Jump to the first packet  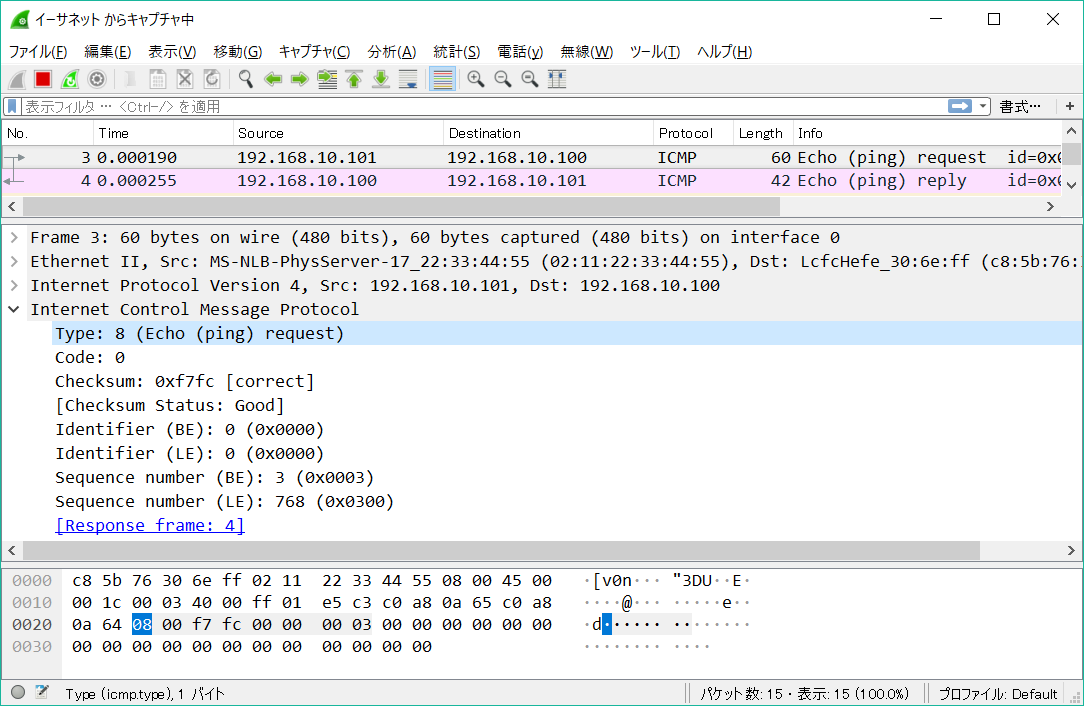(354, 78)
